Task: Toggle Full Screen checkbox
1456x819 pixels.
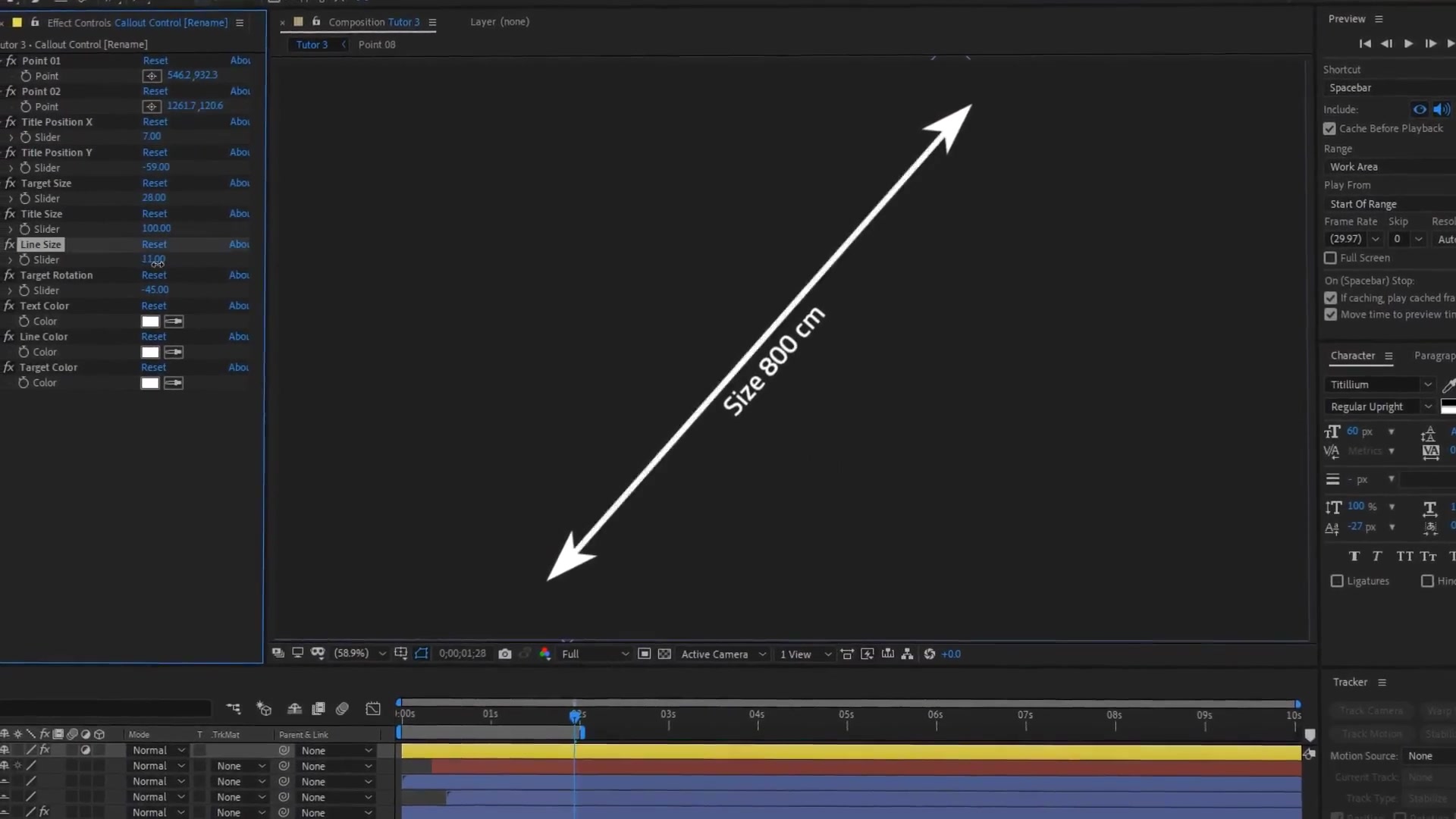Action: pos(1332,258)
